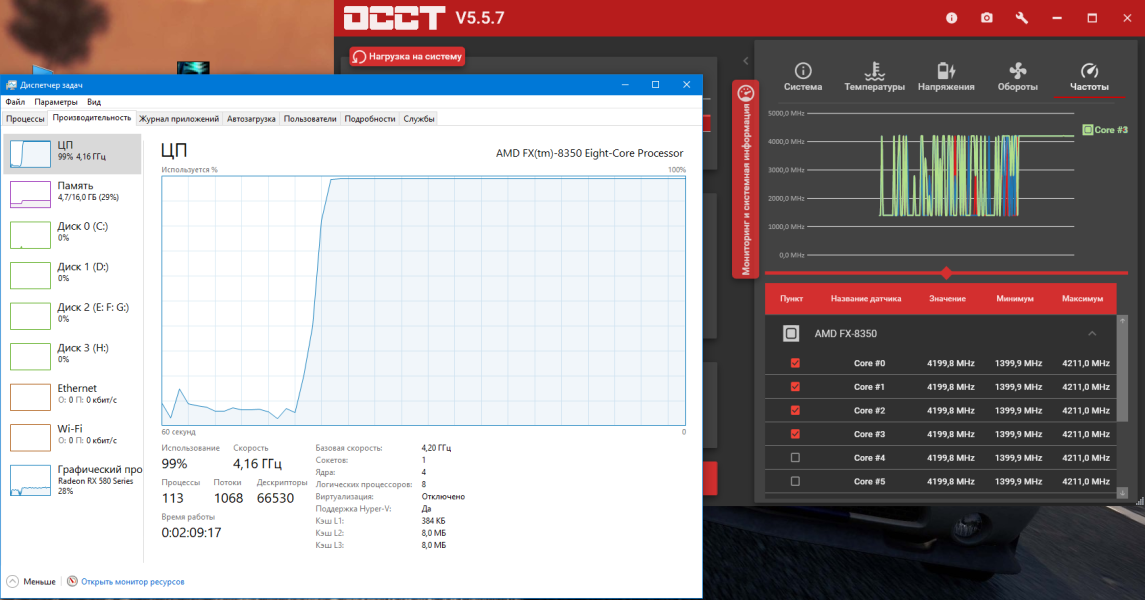Open the Температуры monitoring tab
This screenshot has width=1145, height=600.
pos(874,77)
